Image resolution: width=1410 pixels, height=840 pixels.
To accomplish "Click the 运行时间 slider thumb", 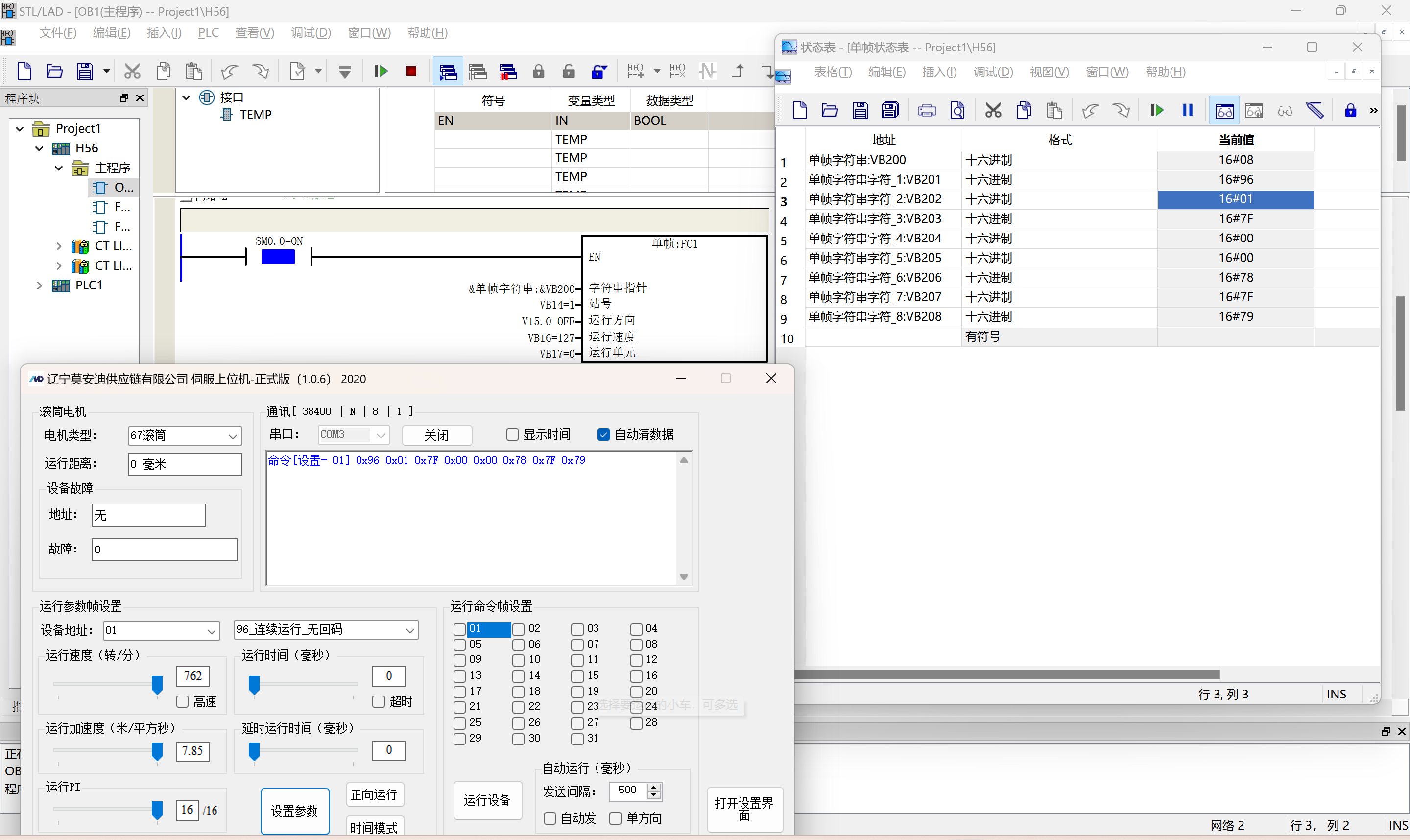I will [254, 685].
